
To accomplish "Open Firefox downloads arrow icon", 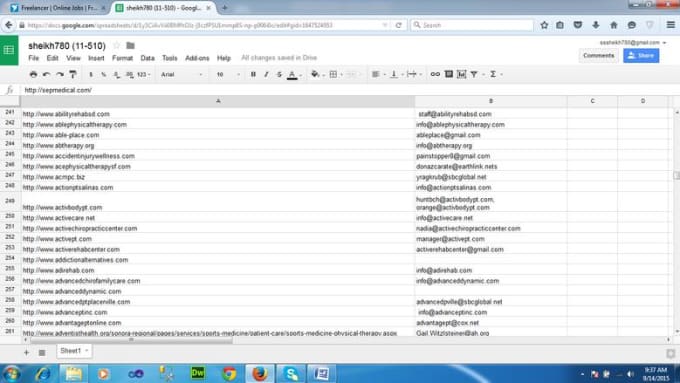I will (595, 25).
